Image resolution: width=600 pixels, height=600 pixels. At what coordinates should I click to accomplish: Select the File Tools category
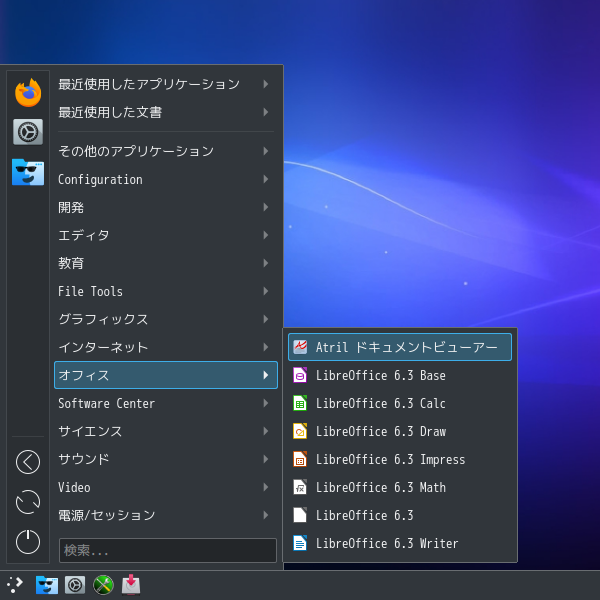click(x=166, y=291)
